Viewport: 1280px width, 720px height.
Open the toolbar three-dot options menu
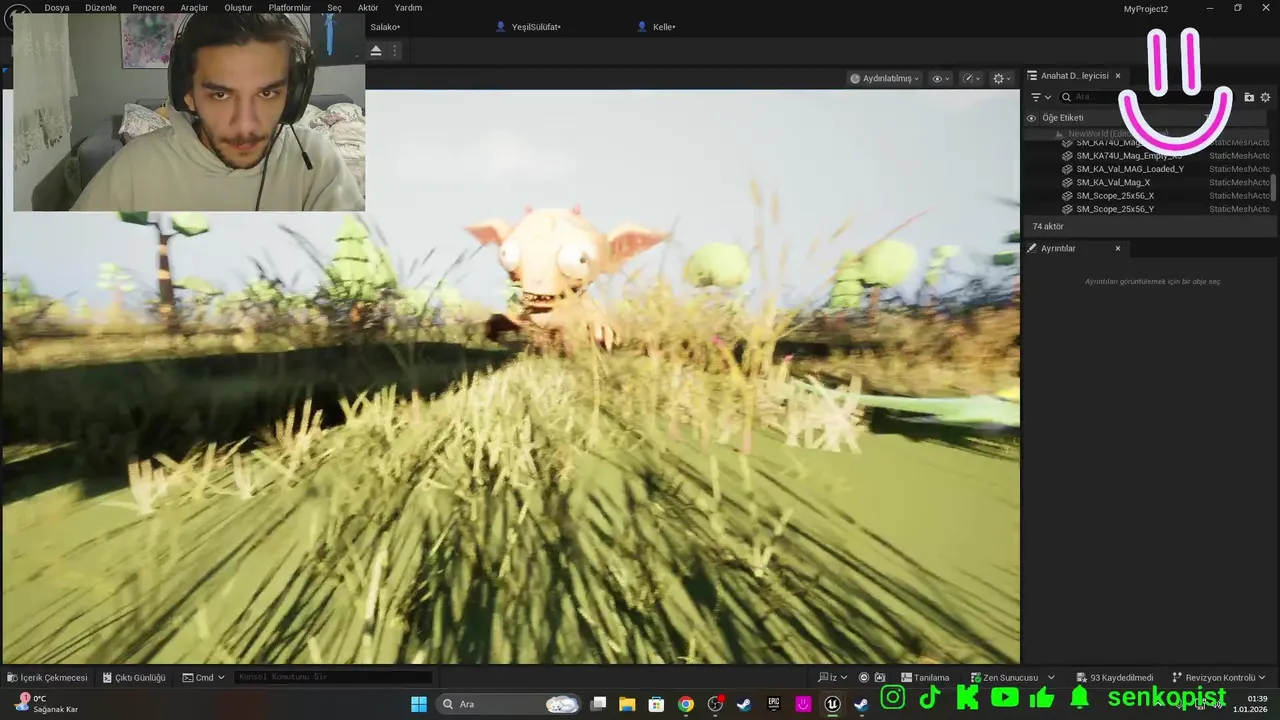point(395,50)
